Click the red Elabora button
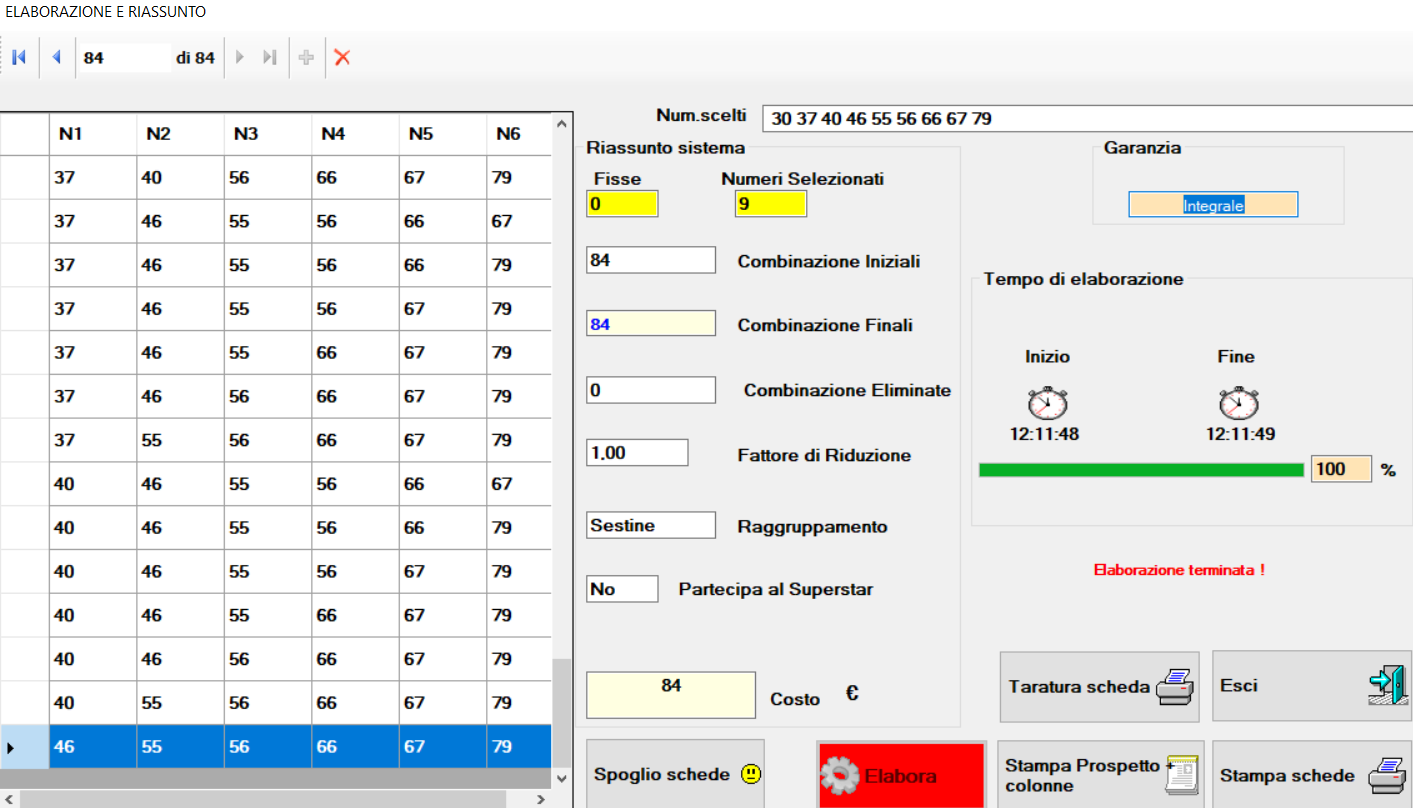1413x808 pixels. tap(901, 775)
